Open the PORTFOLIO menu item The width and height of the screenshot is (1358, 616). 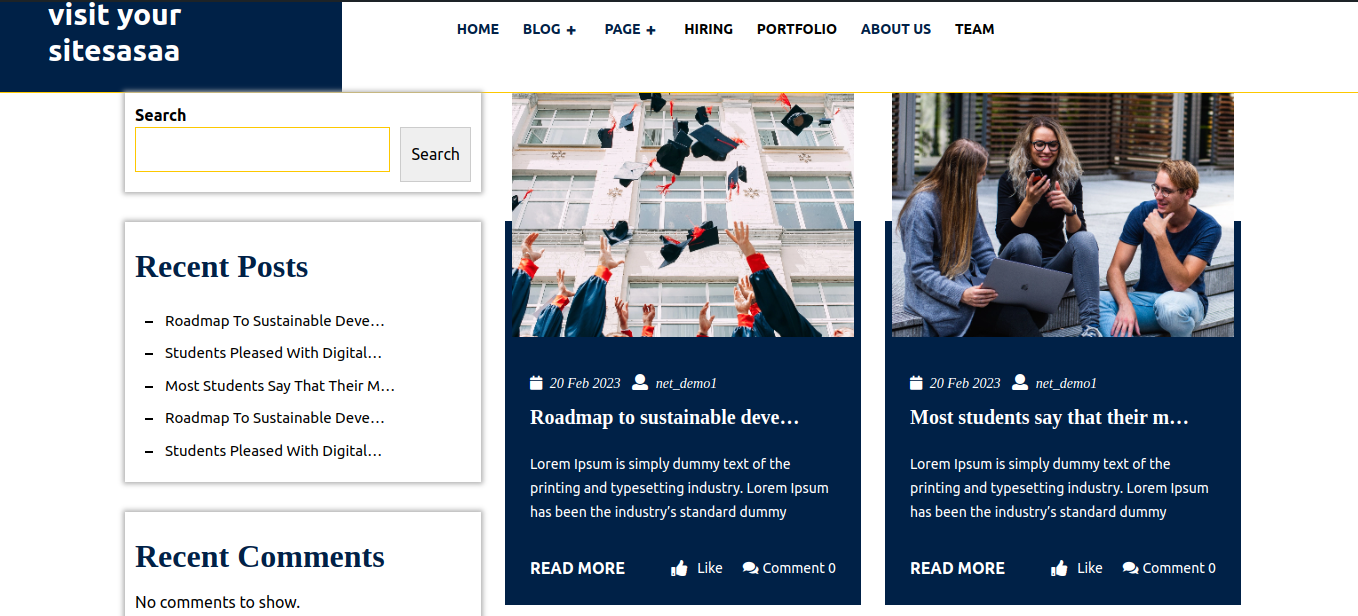(797, 29)
